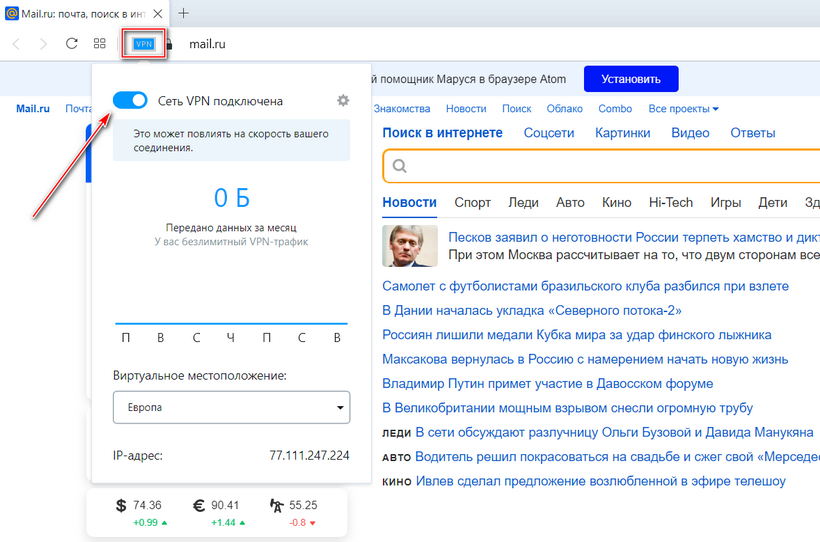This screenshot has width=820, height=542.
Task: Switch to the "Спорт" news tab
Action: pyautogui.click(x=472, y=202)
